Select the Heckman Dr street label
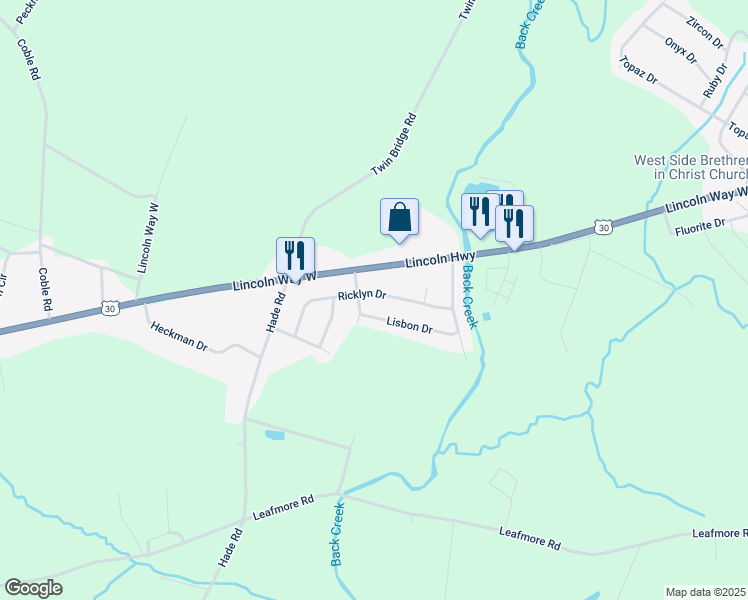Image resolution: width=748 pixels, height=600 pixels. 179,336
